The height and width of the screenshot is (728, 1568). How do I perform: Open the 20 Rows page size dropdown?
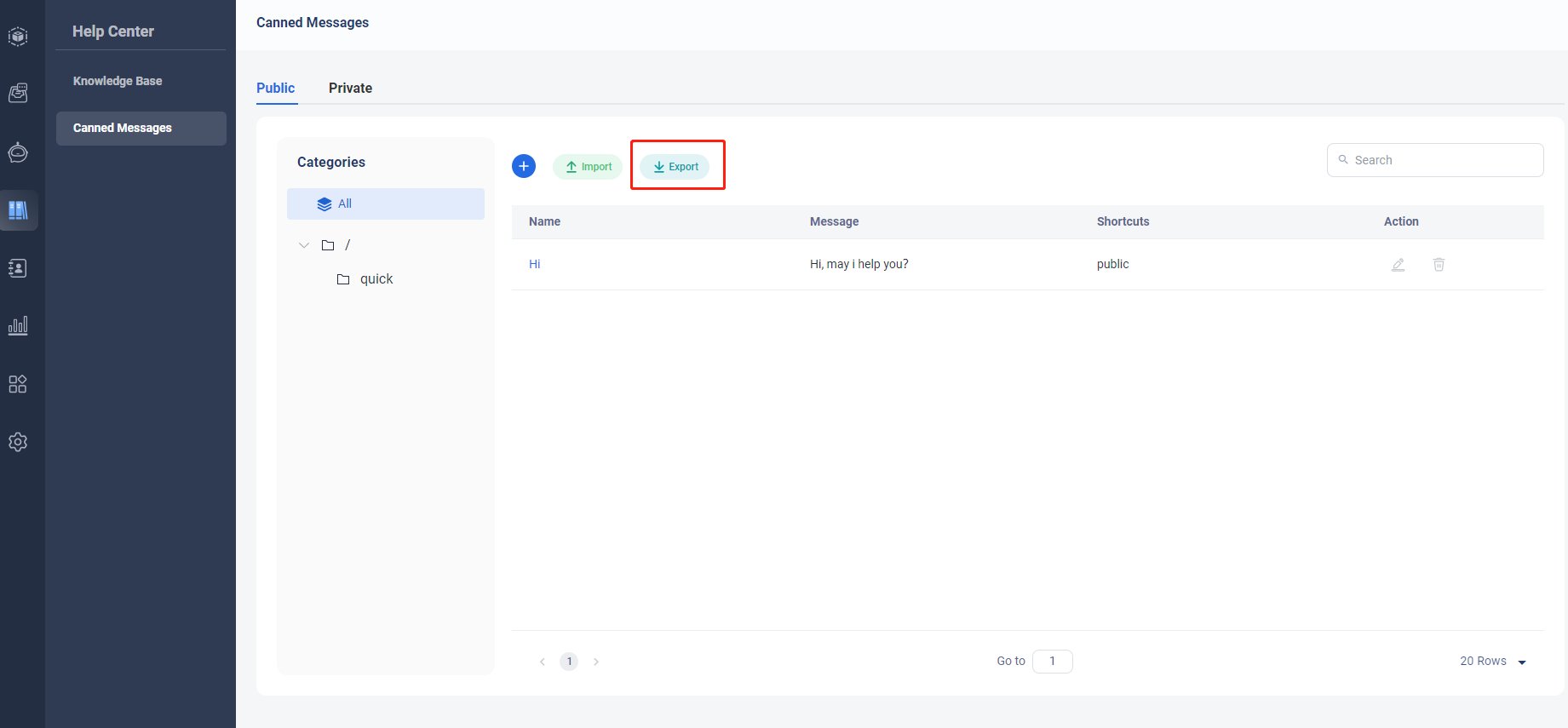click(1493, 662)
